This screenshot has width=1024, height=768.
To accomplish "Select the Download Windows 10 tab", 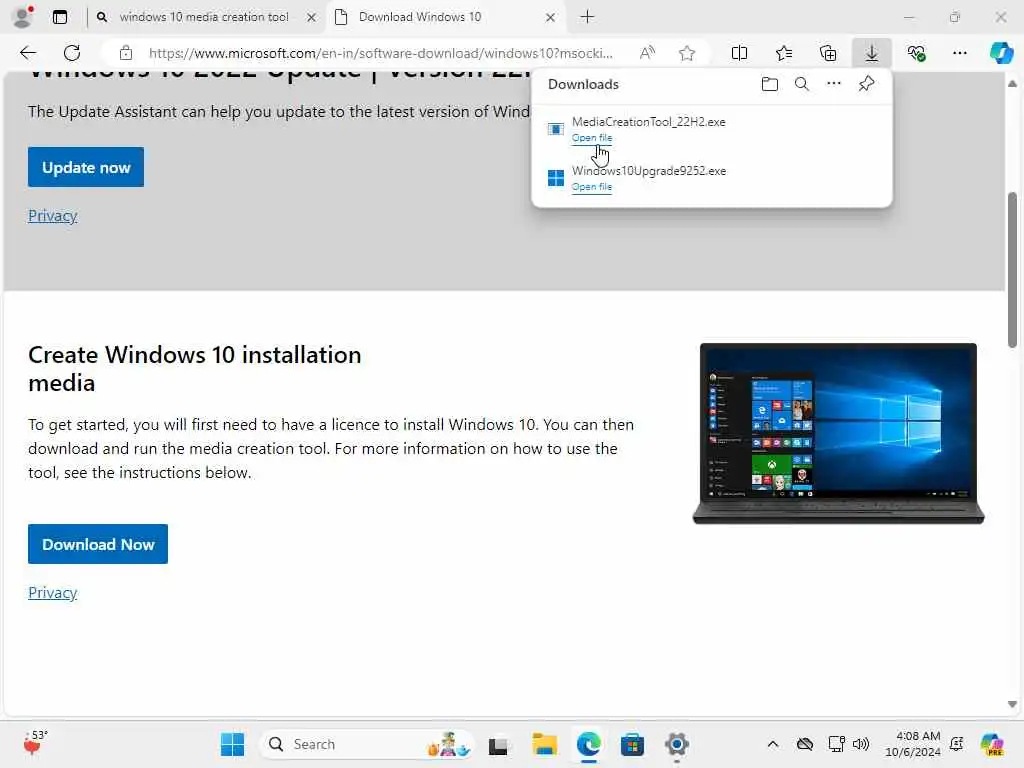I will tap(447, 17).
